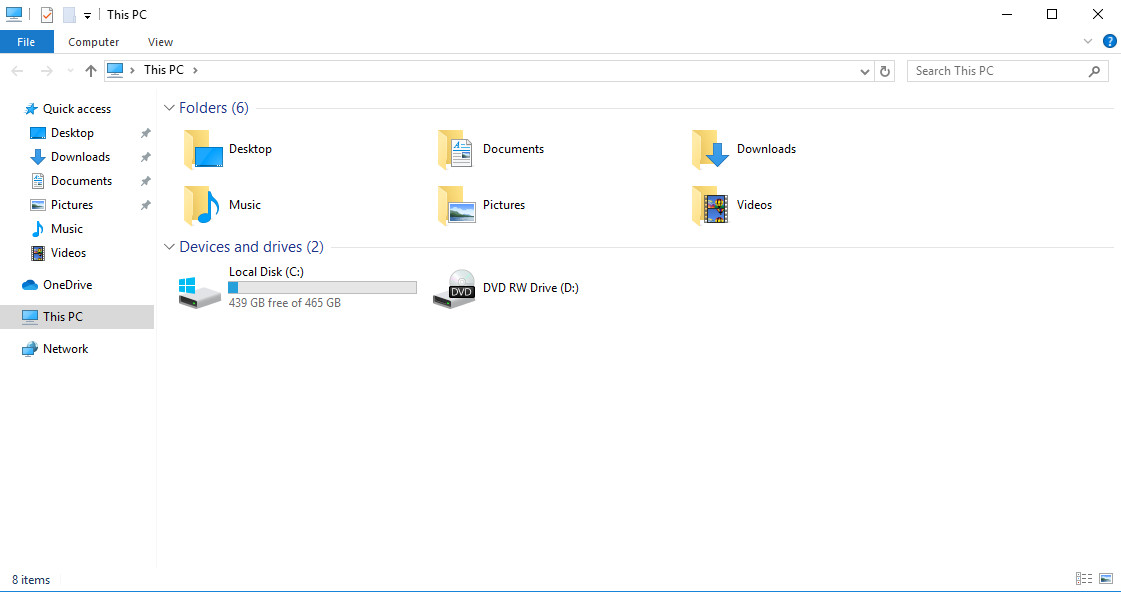This screenshot has height=592, width=1121.
Task: Click the Search This PC field
Action: click(1008, 71)
